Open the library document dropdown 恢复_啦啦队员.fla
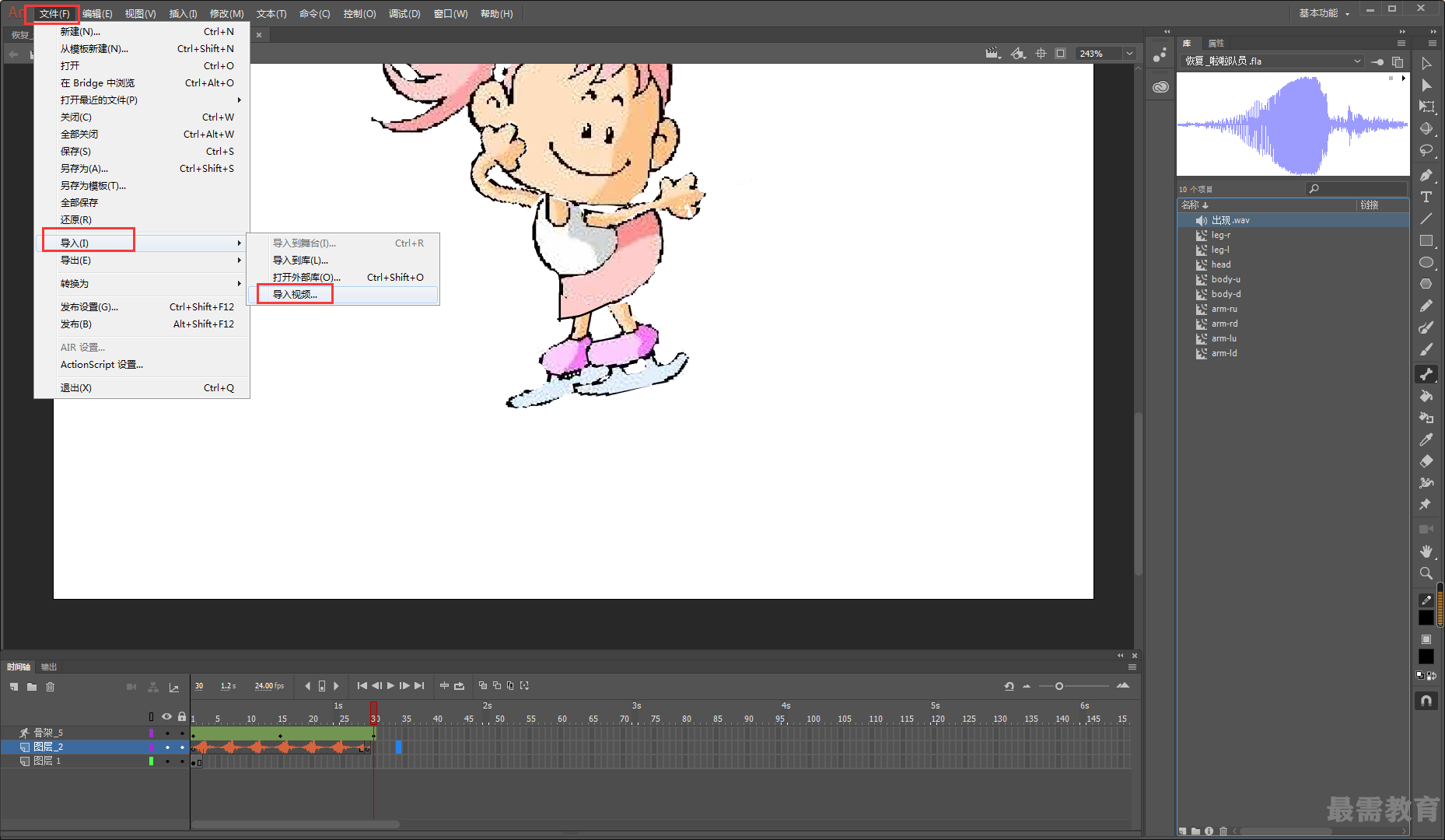 point(1272,61)
